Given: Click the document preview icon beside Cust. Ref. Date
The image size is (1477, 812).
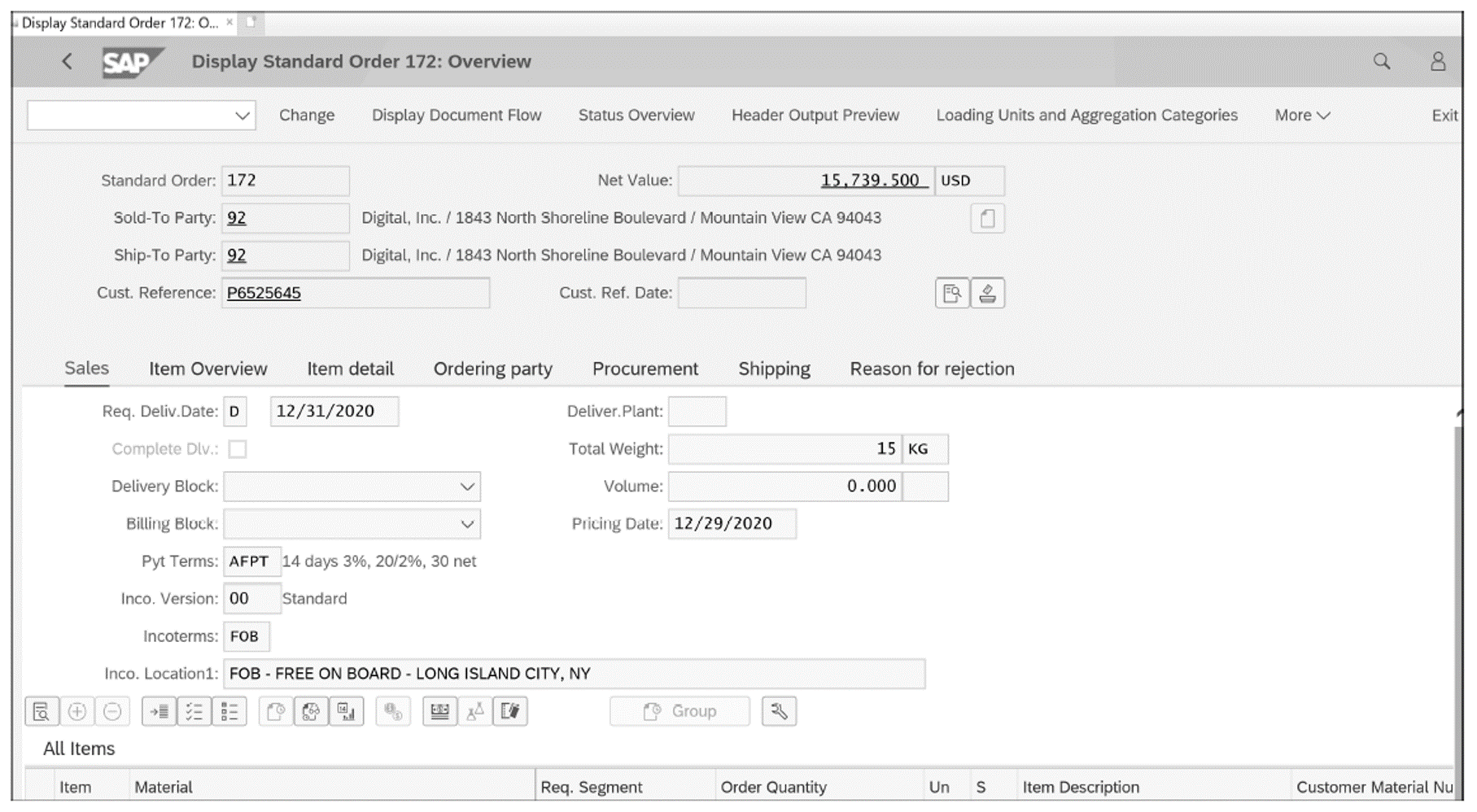Looking at the screenshot, I should pos(951,292).
